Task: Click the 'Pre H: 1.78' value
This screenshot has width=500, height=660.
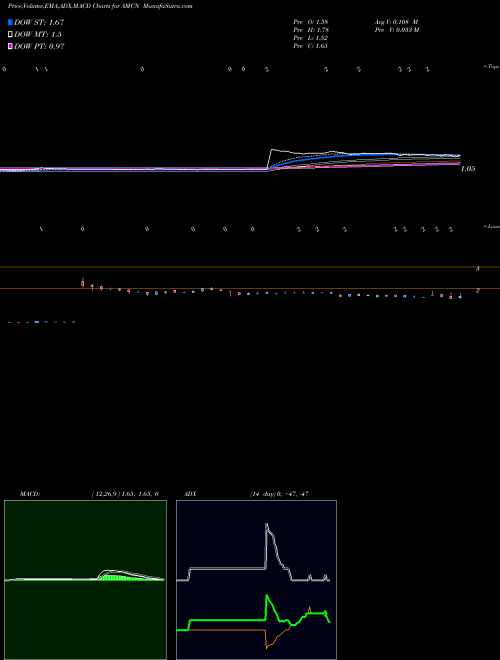Action: click(311, 30)
